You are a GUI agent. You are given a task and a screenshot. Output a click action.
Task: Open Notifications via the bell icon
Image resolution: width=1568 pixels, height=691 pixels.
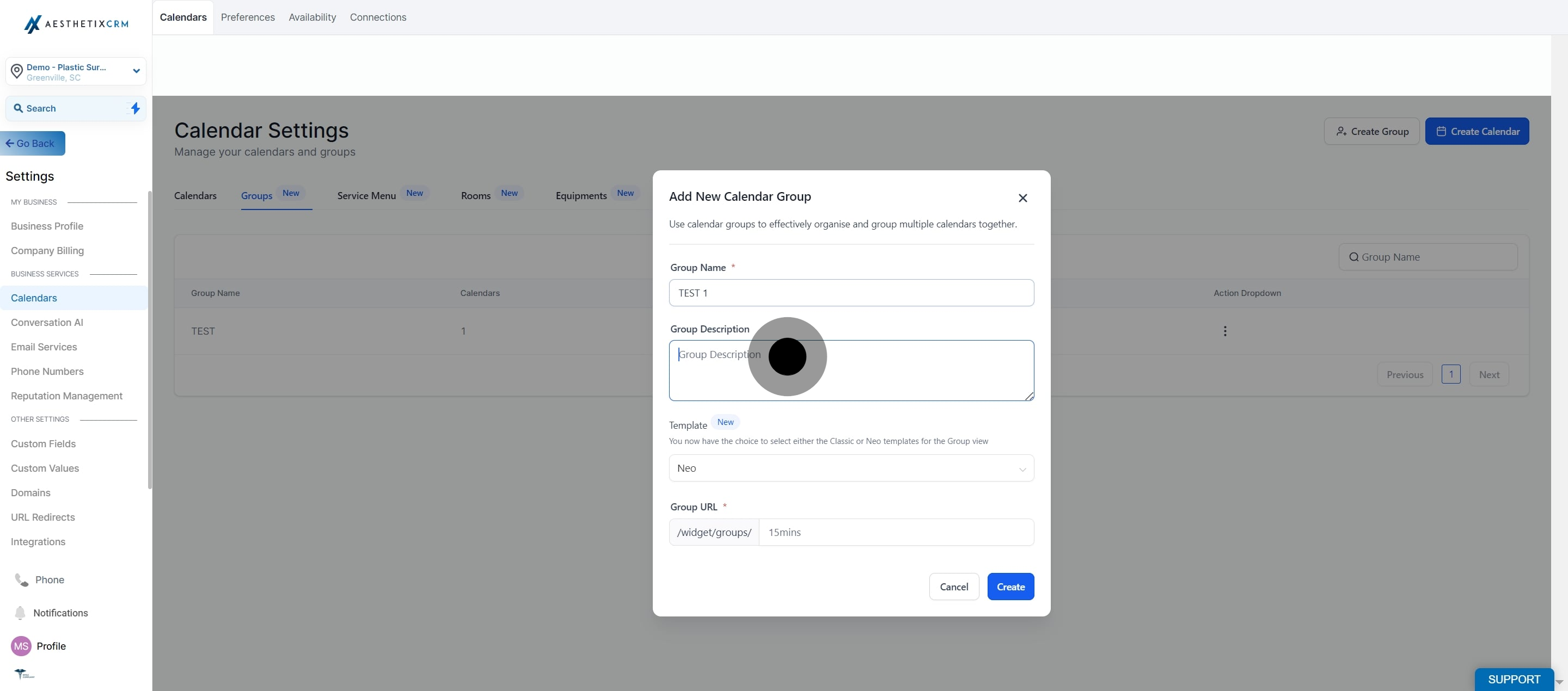[x=20, y=613]
